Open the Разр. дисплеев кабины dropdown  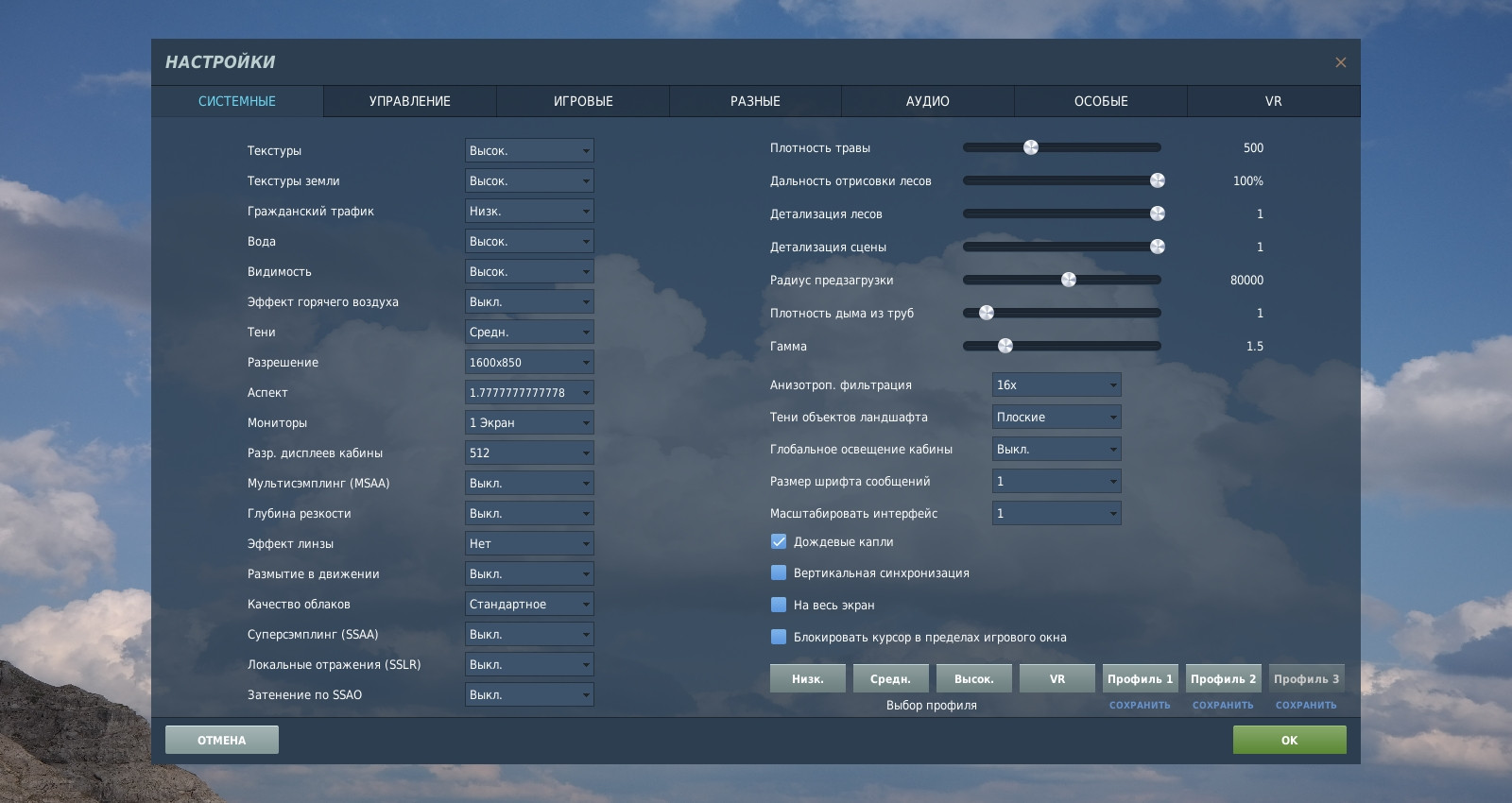click(529, 453)
